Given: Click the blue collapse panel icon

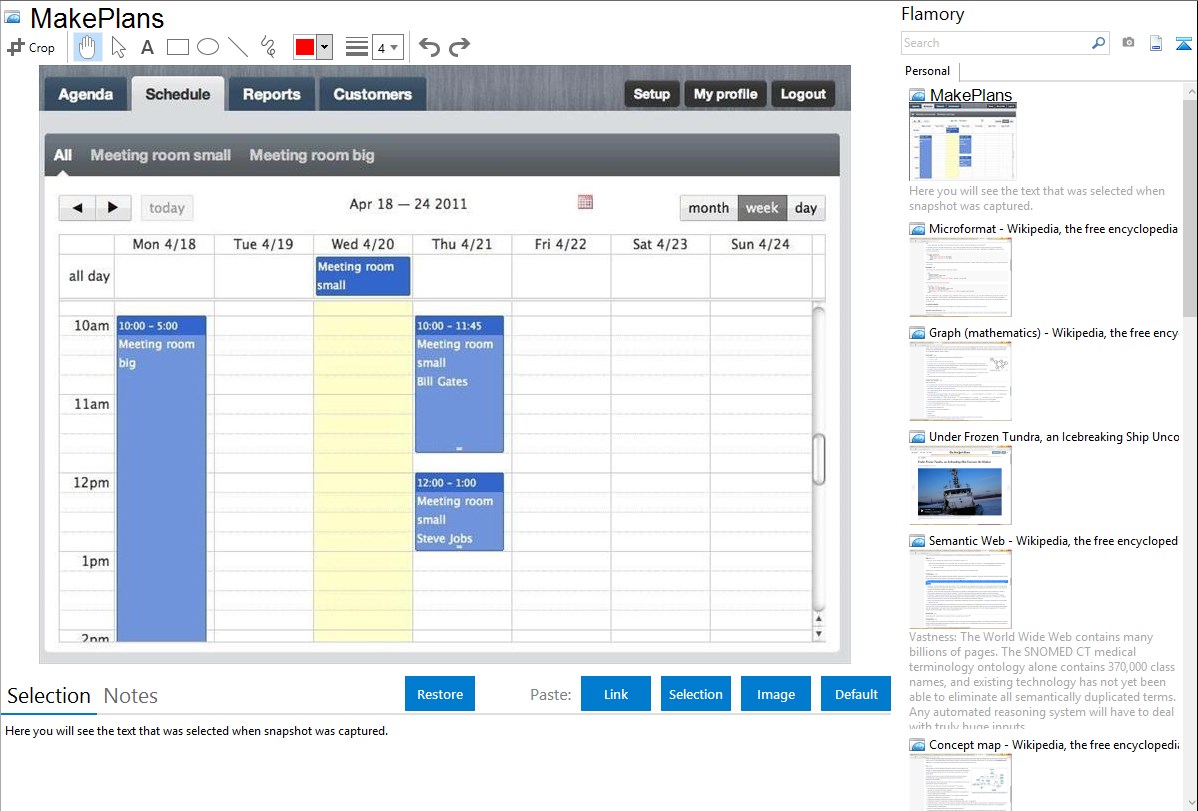Looking at the screenshot, I should tap(1183, 43).
